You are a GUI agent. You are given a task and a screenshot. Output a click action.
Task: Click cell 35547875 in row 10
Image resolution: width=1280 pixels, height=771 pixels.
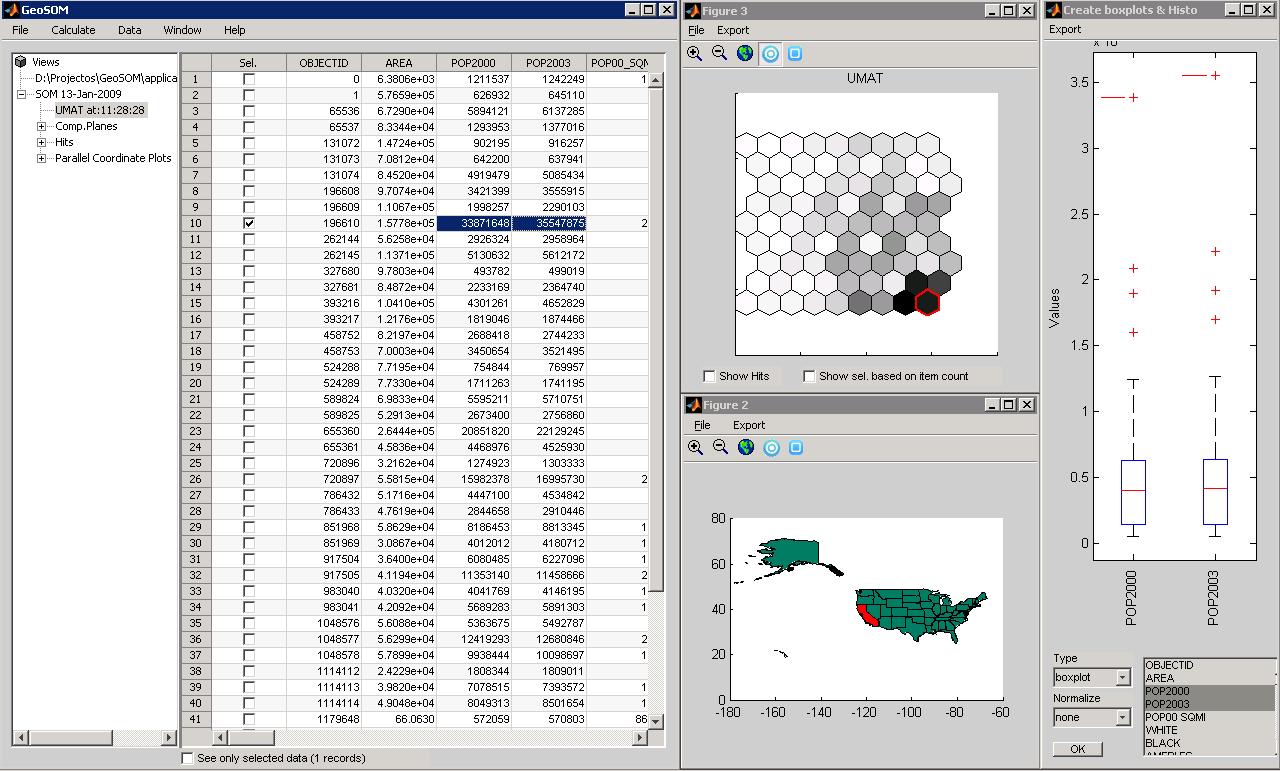pyautogui.click(x=549, y=223)
